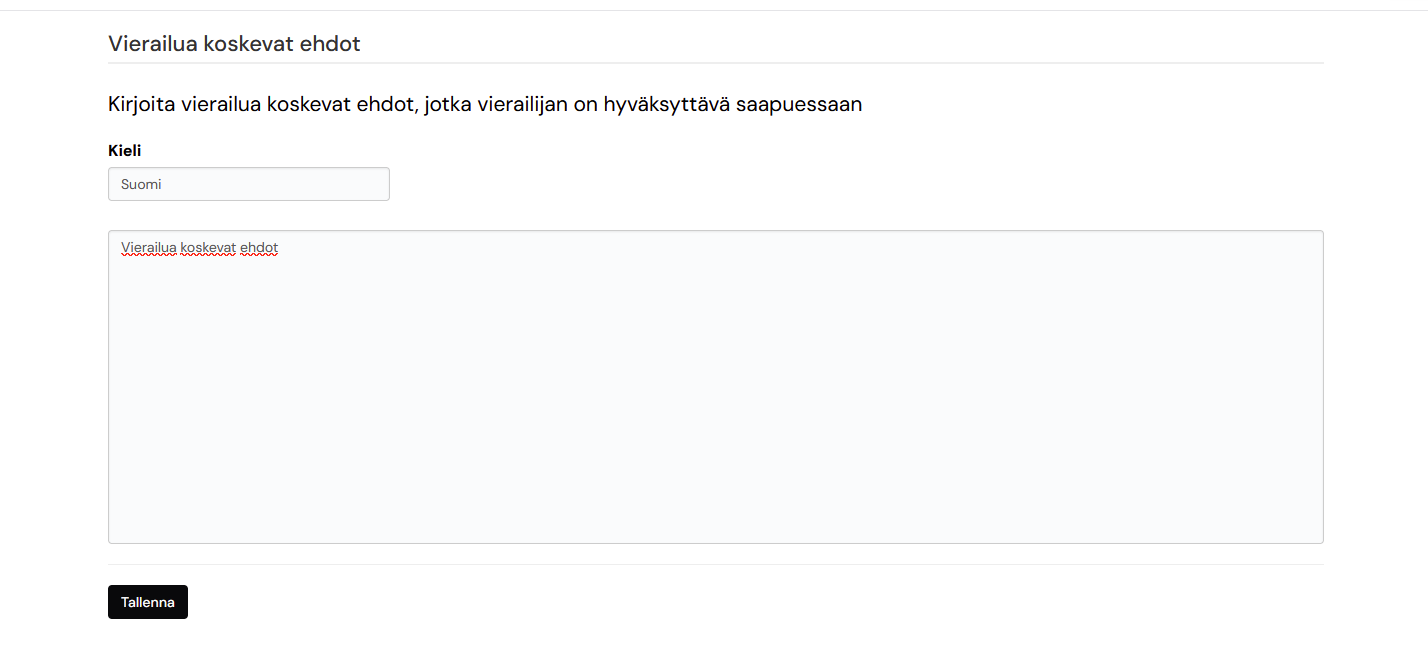Image resolution: width=1428 pixels, height=649 pixels.
Task: Open the Kieli language selector showing Suomi
Action: pyautogui.click(x=249, y=184)
